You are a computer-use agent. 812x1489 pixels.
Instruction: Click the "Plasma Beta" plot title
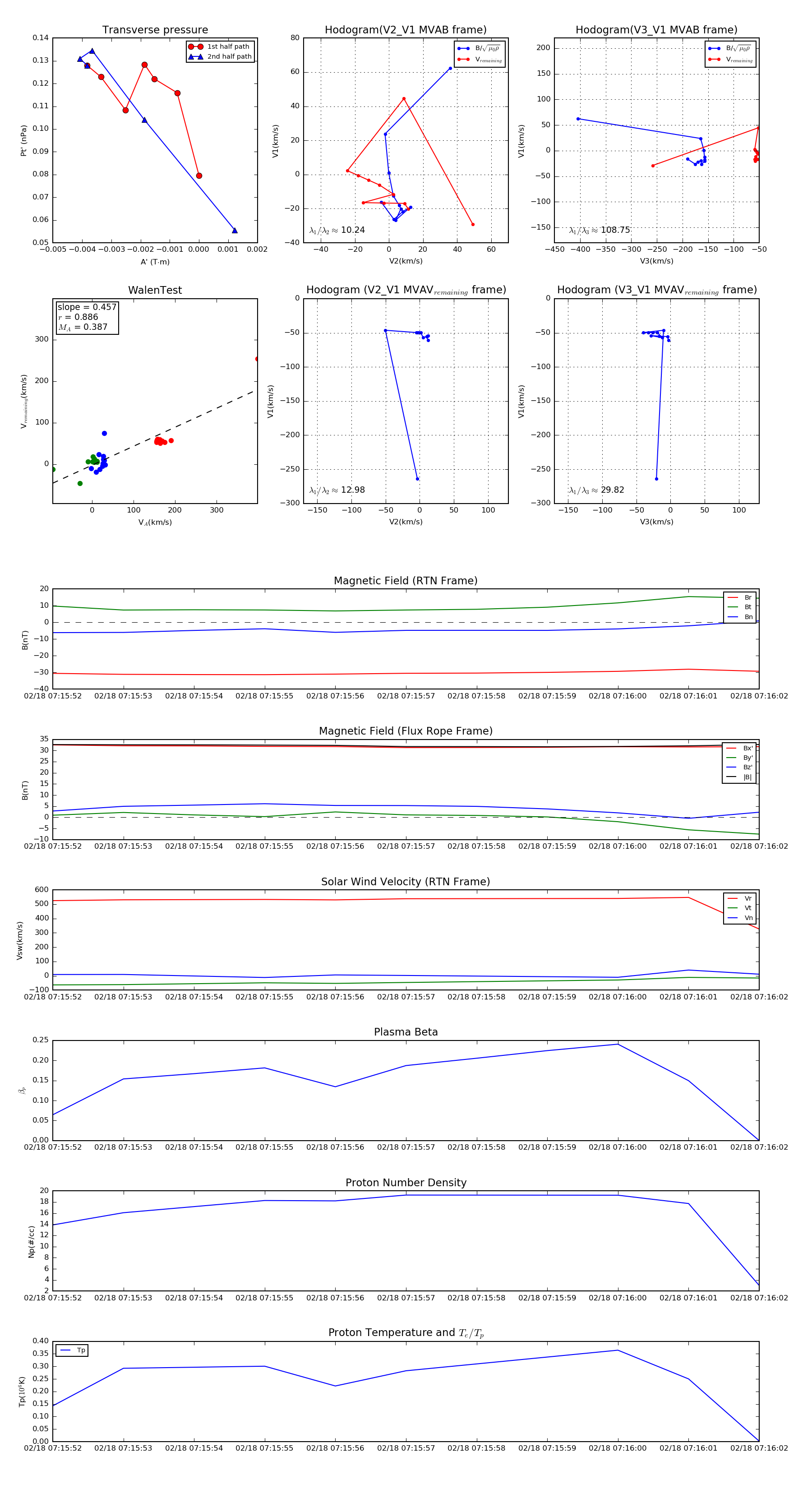click(x=406, y=1032)
